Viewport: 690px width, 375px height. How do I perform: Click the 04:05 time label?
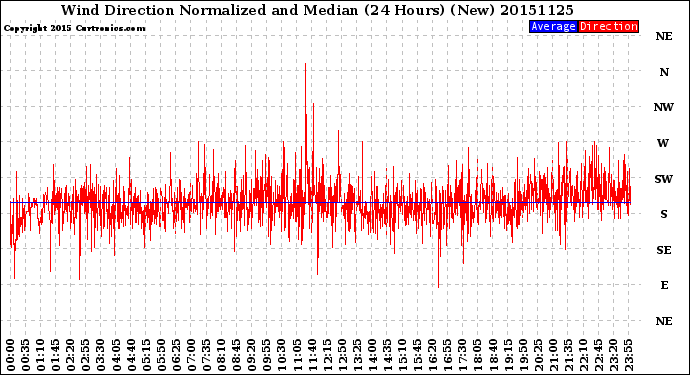(x=116, y=355)
